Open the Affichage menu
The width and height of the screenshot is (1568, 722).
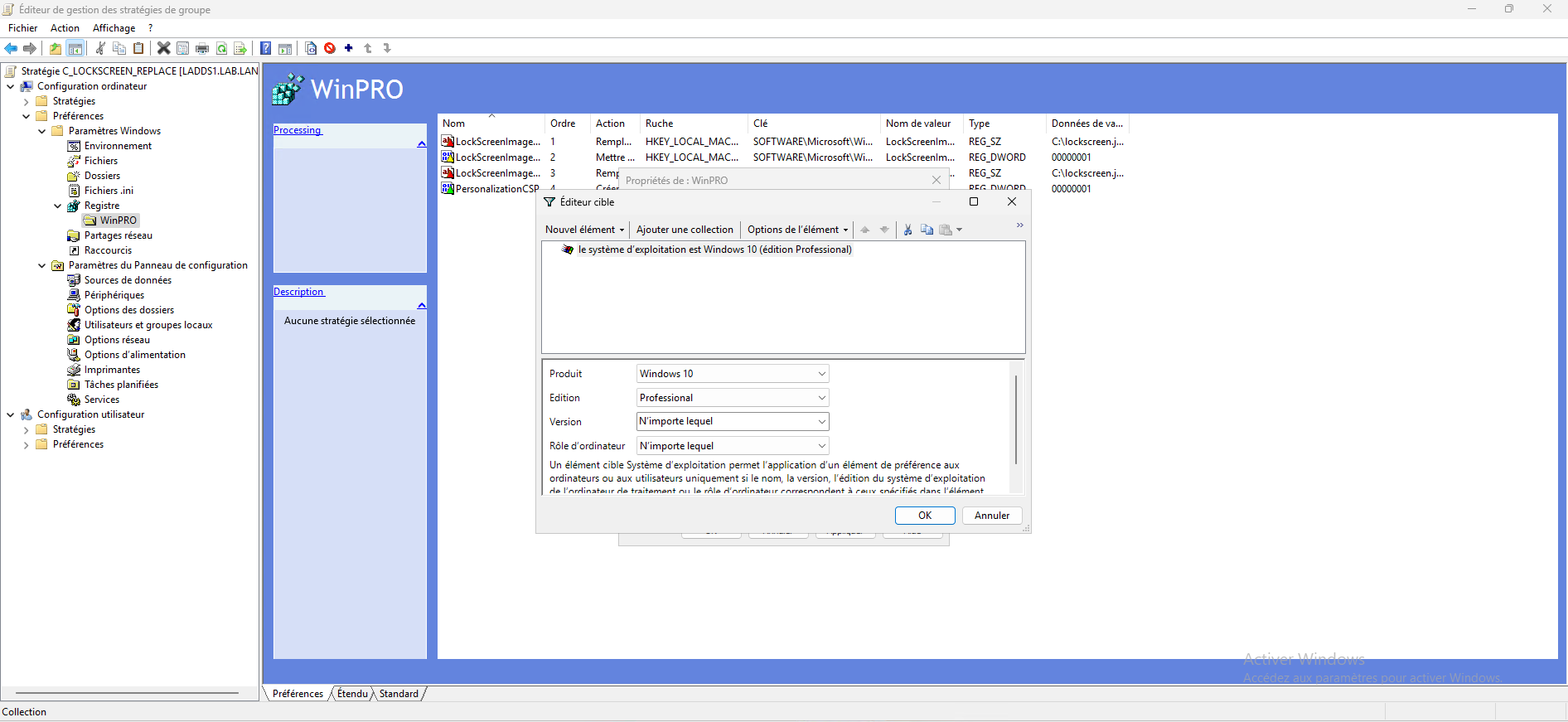pyautogui.click(x=114, y=28)
